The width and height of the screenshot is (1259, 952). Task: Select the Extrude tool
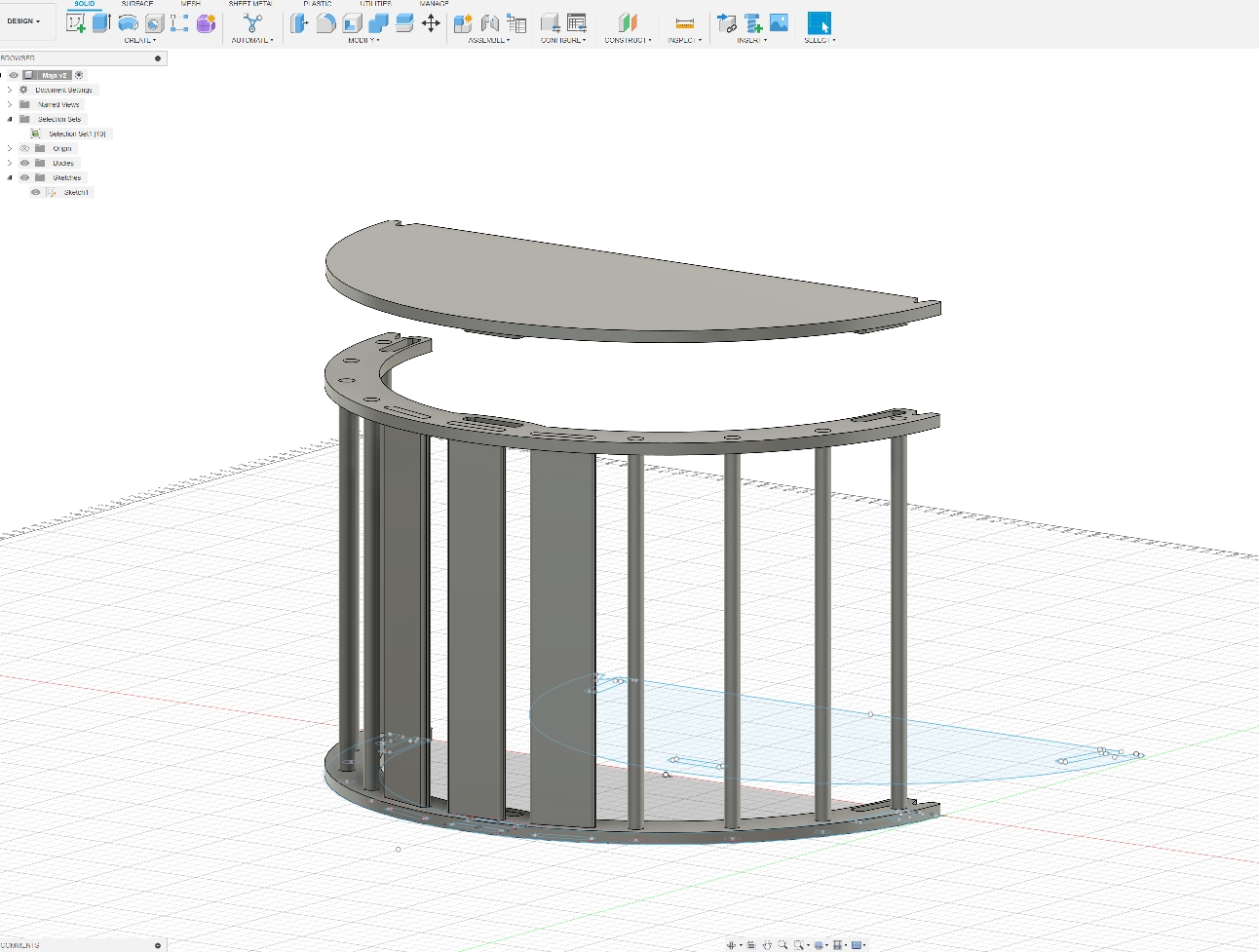[101, 22]
